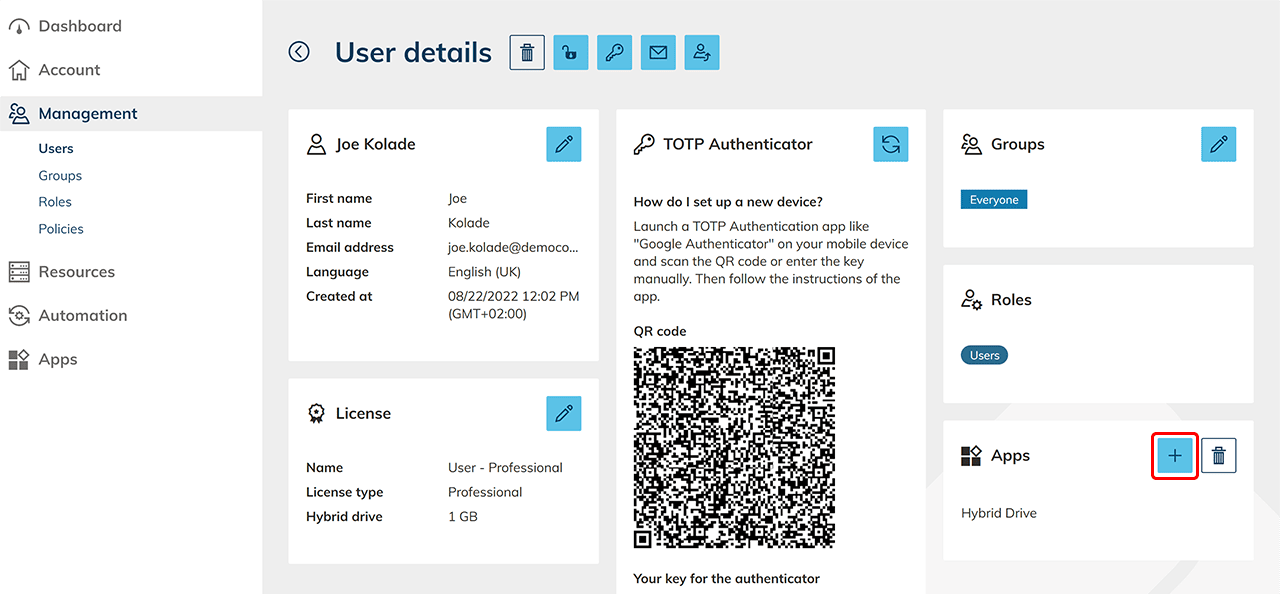
Task: Delete the user with the header trash icon
Action: pos(527,53)
